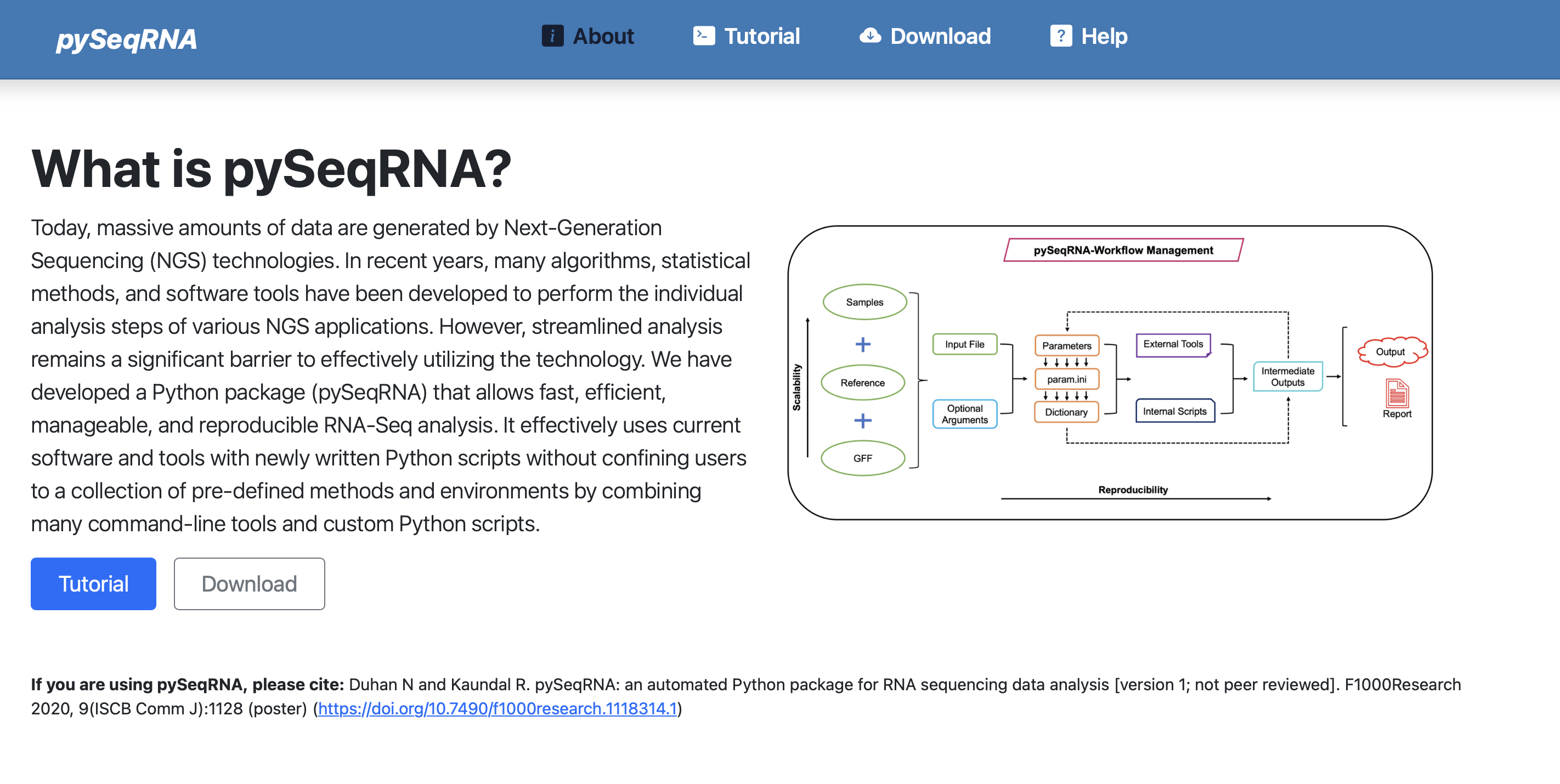Click the What is pySeqRNA heading
The height and width of the screenshot is (784, 1560).
click(272, 169)
